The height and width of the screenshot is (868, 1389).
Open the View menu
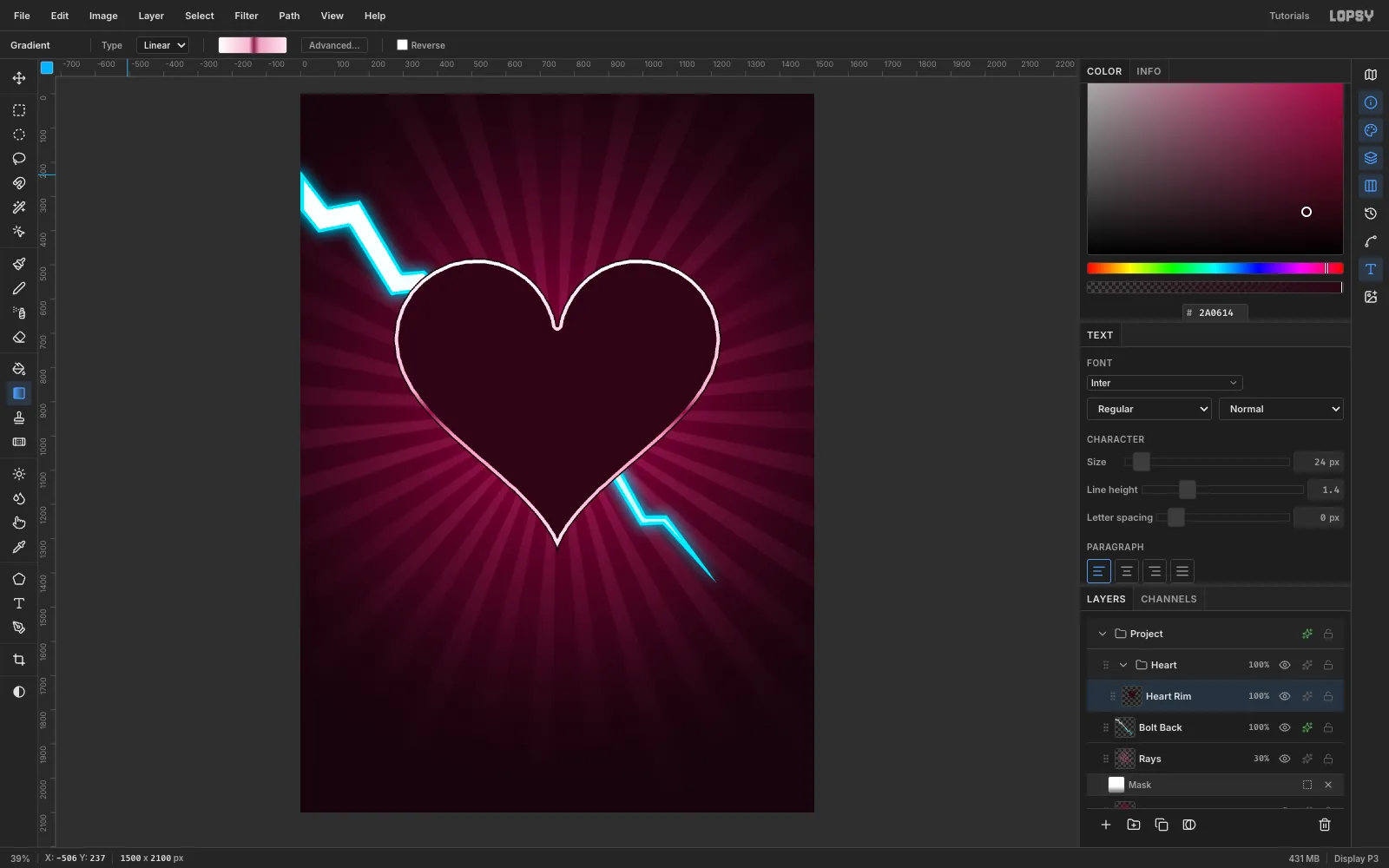coord(332,16)
